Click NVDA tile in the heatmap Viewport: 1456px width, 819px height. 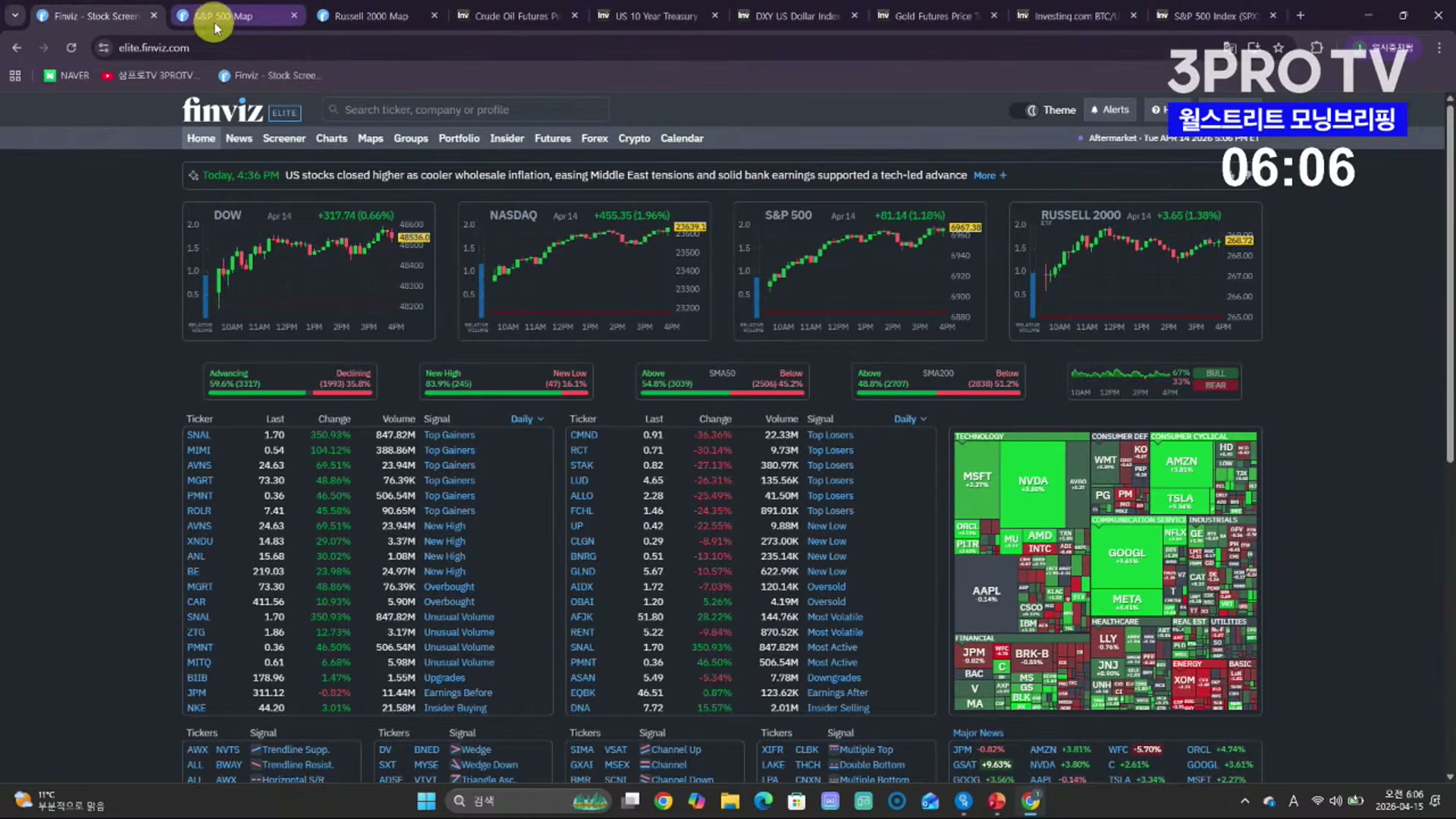(x=1032, y=482)
